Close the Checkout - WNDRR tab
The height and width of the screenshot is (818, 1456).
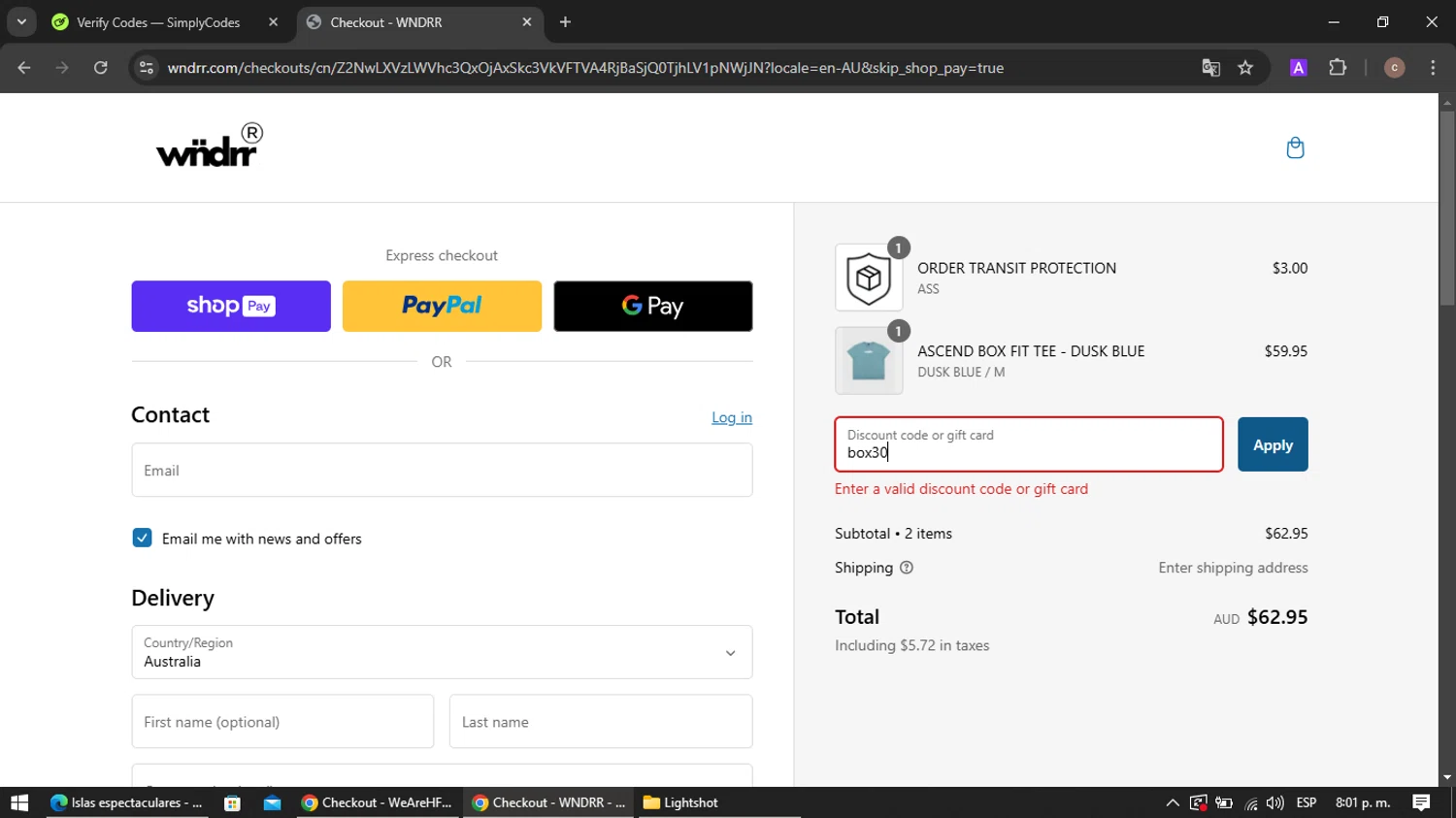[x=527, y=21]
